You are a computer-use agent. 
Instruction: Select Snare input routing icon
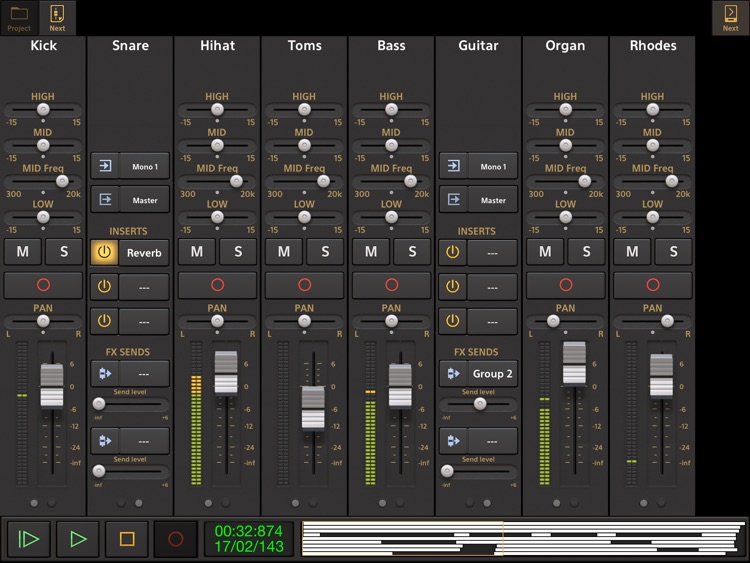tap(105, 166)
